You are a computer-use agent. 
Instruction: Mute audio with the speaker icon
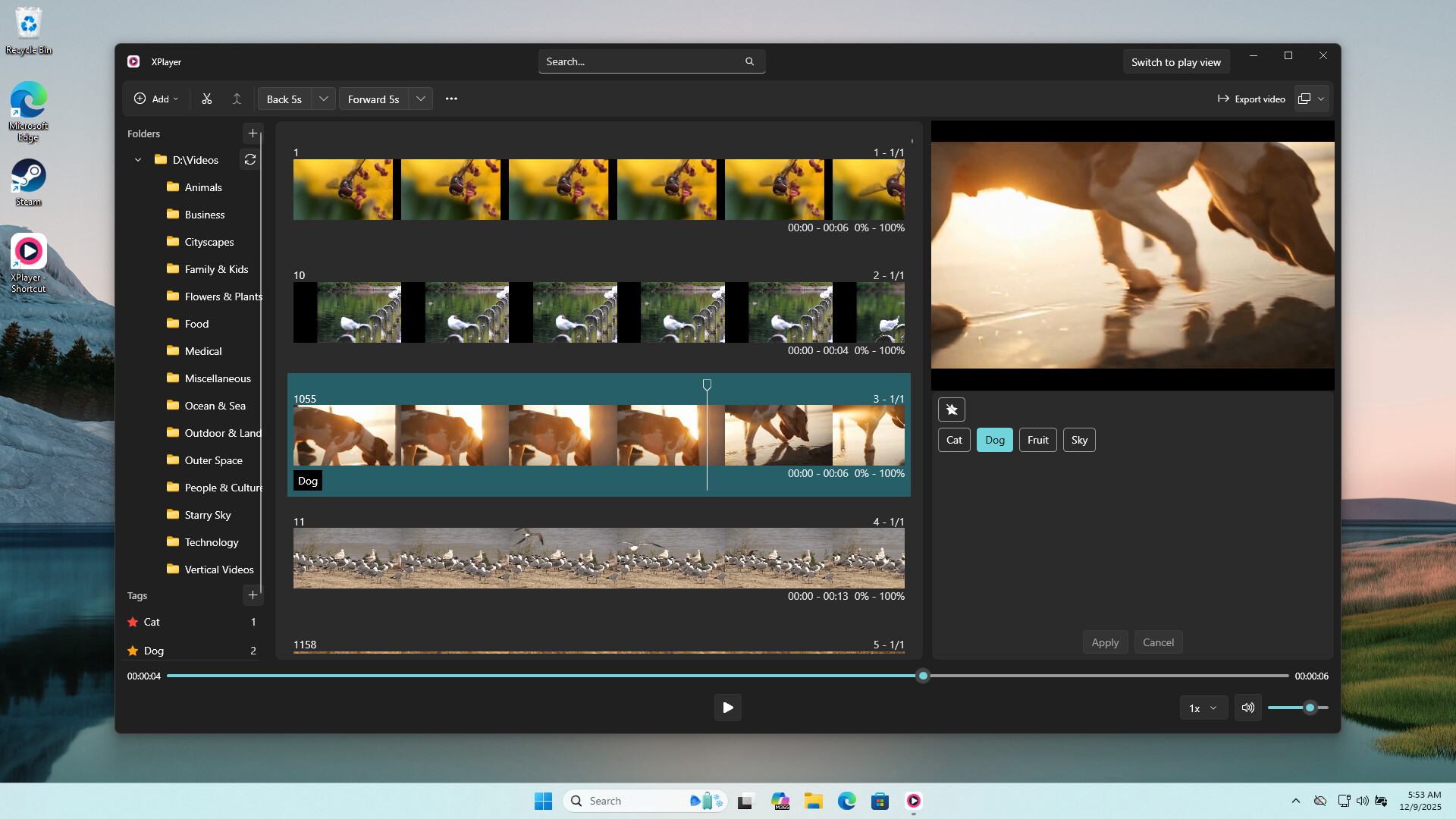(x=1247, y=708)
